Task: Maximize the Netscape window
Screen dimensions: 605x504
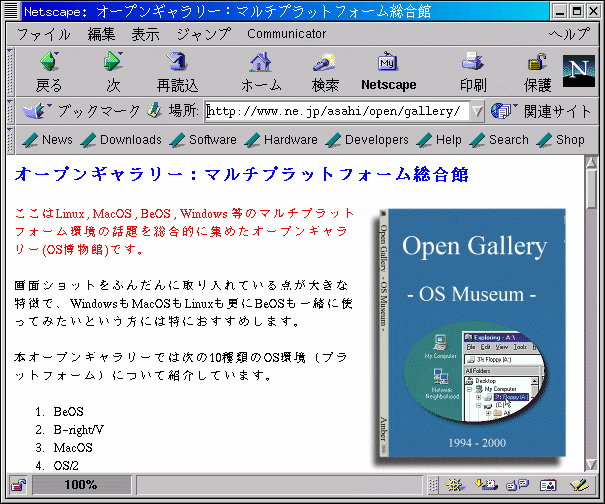Action: [x=577, y=11]
